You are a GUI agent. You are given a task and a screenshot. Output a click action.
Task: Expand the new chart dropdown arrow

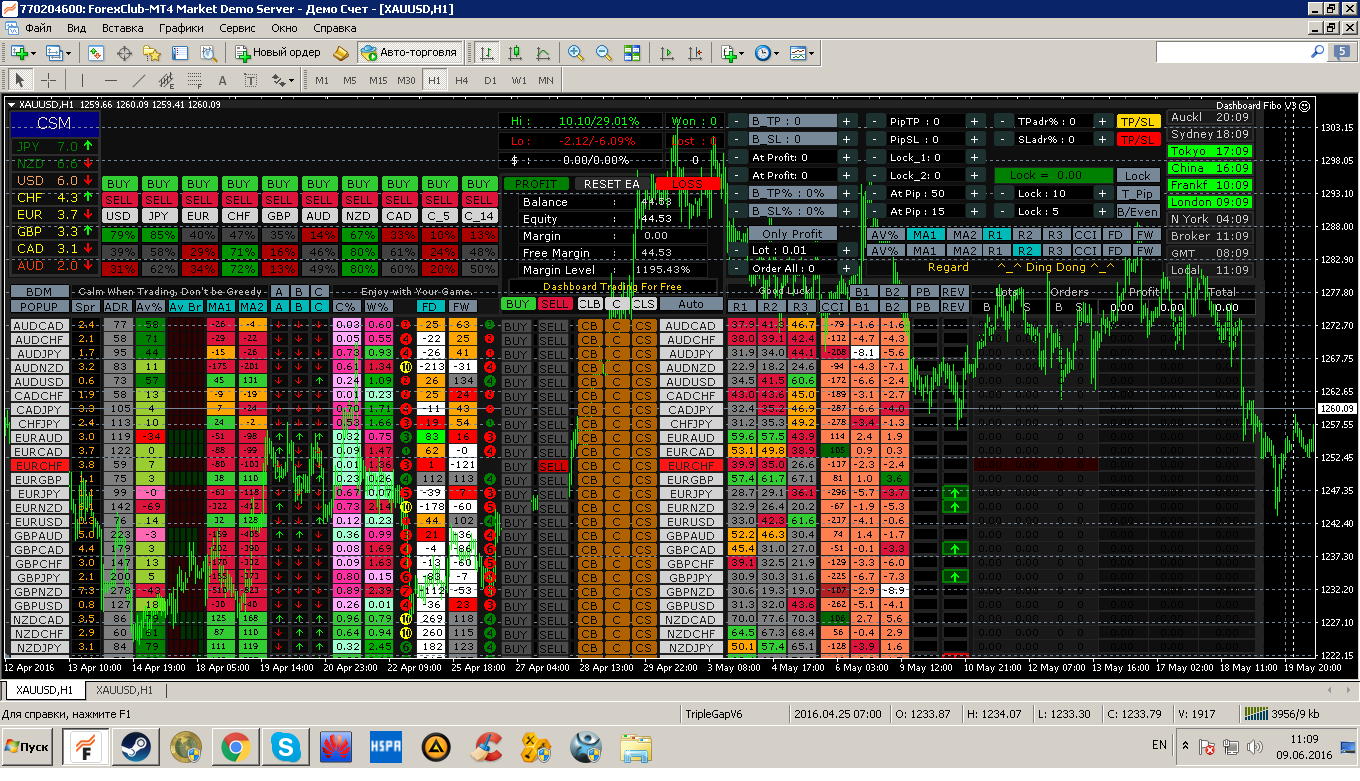click(x=34, y=52)
